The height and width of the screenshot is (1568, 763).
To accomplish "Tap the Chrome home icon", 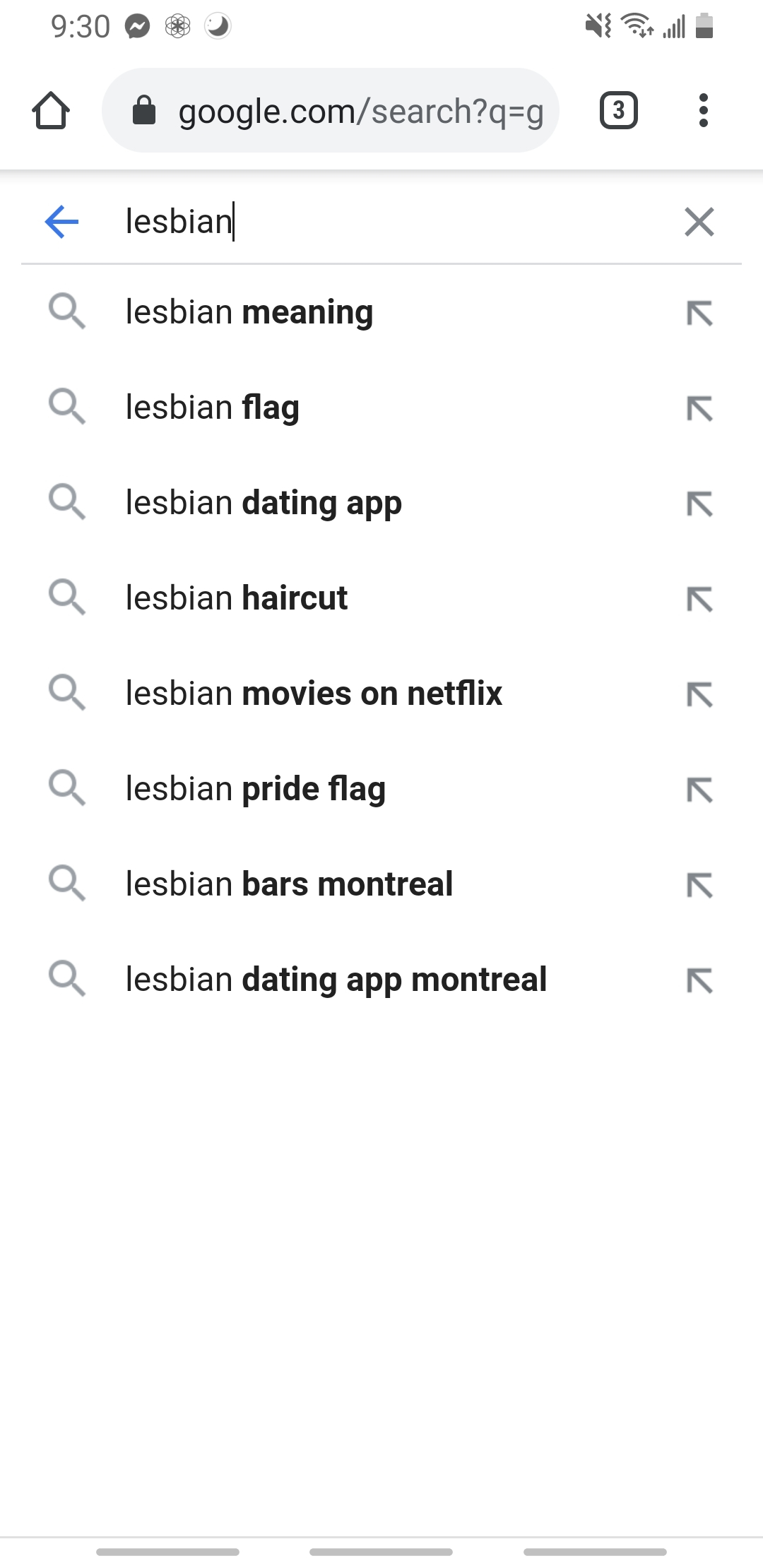I will (x=51, y=111).
